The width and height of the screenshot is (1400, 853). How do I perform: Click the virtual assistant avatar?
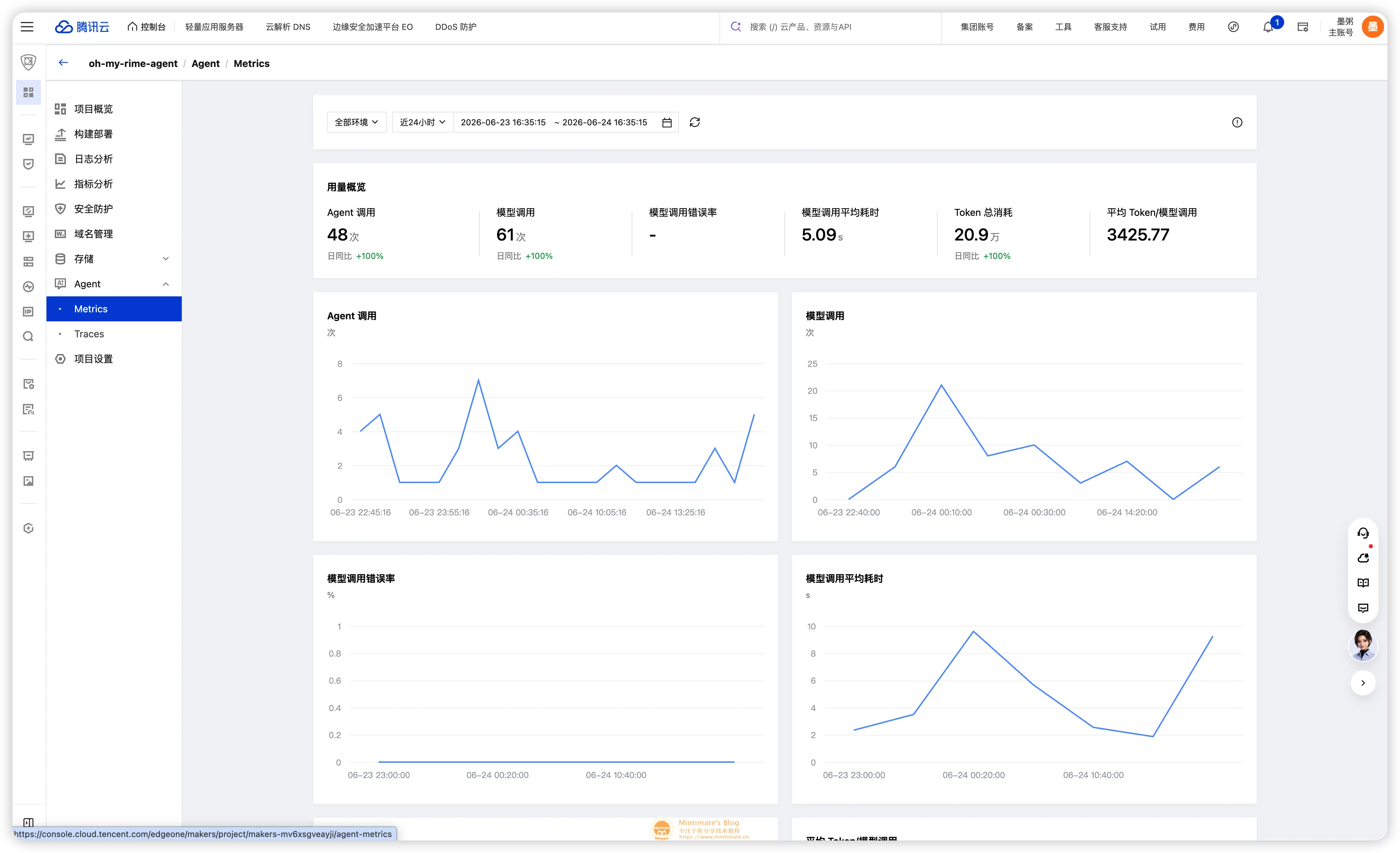pos(1363,645)
